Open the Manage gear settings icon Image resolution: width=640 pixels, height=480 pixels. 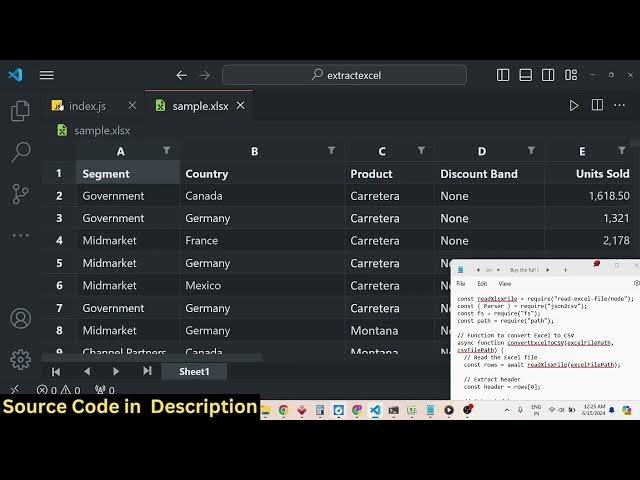point(20,358)
